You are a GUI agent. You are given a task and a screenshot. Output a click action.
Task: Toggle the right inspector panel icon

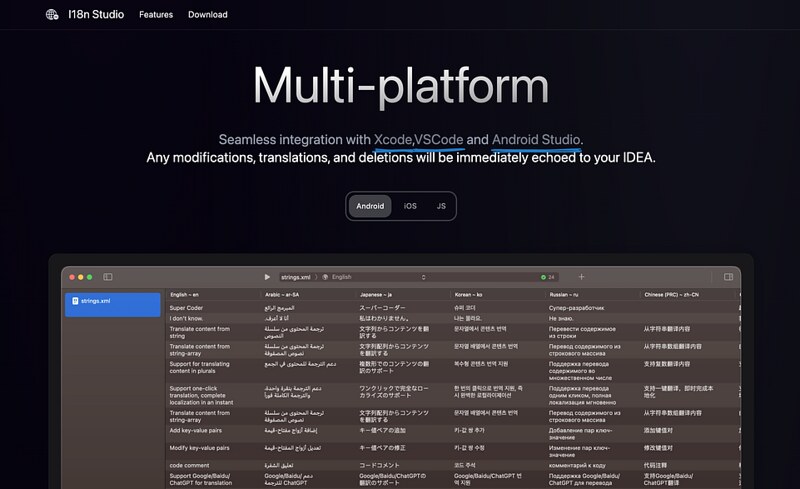[x=727, y=277]
